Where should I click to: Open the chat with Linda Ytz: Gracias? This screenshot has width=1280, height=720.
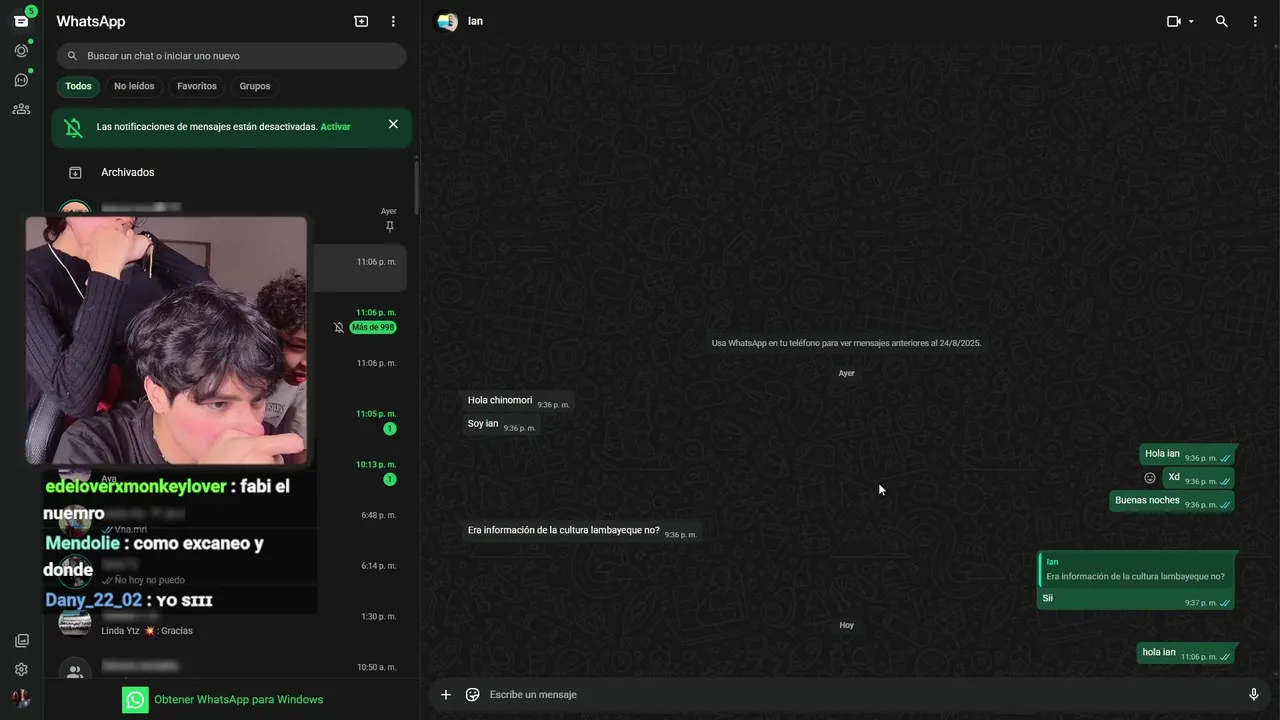click(231, 624)
